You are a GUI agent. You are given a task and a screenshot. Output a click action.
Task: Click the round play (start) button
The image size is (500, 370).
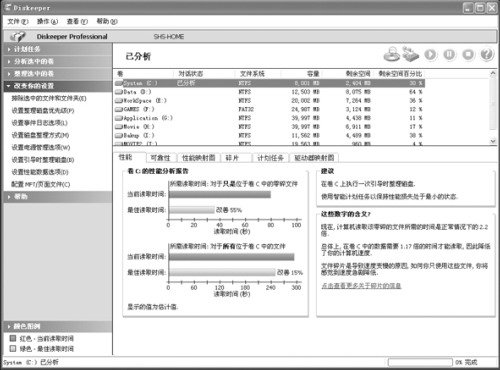click(x=430, y=54)
